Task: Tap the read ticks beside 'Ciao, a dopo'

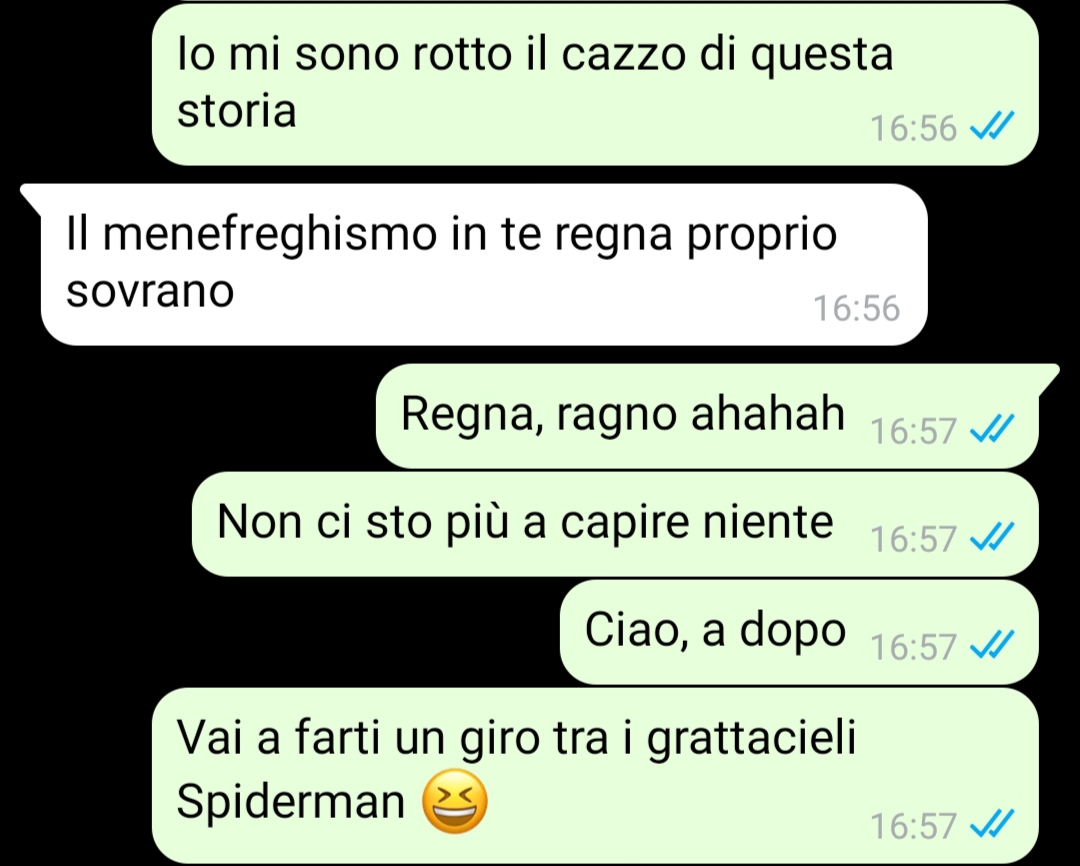Action: pos(992,644)
